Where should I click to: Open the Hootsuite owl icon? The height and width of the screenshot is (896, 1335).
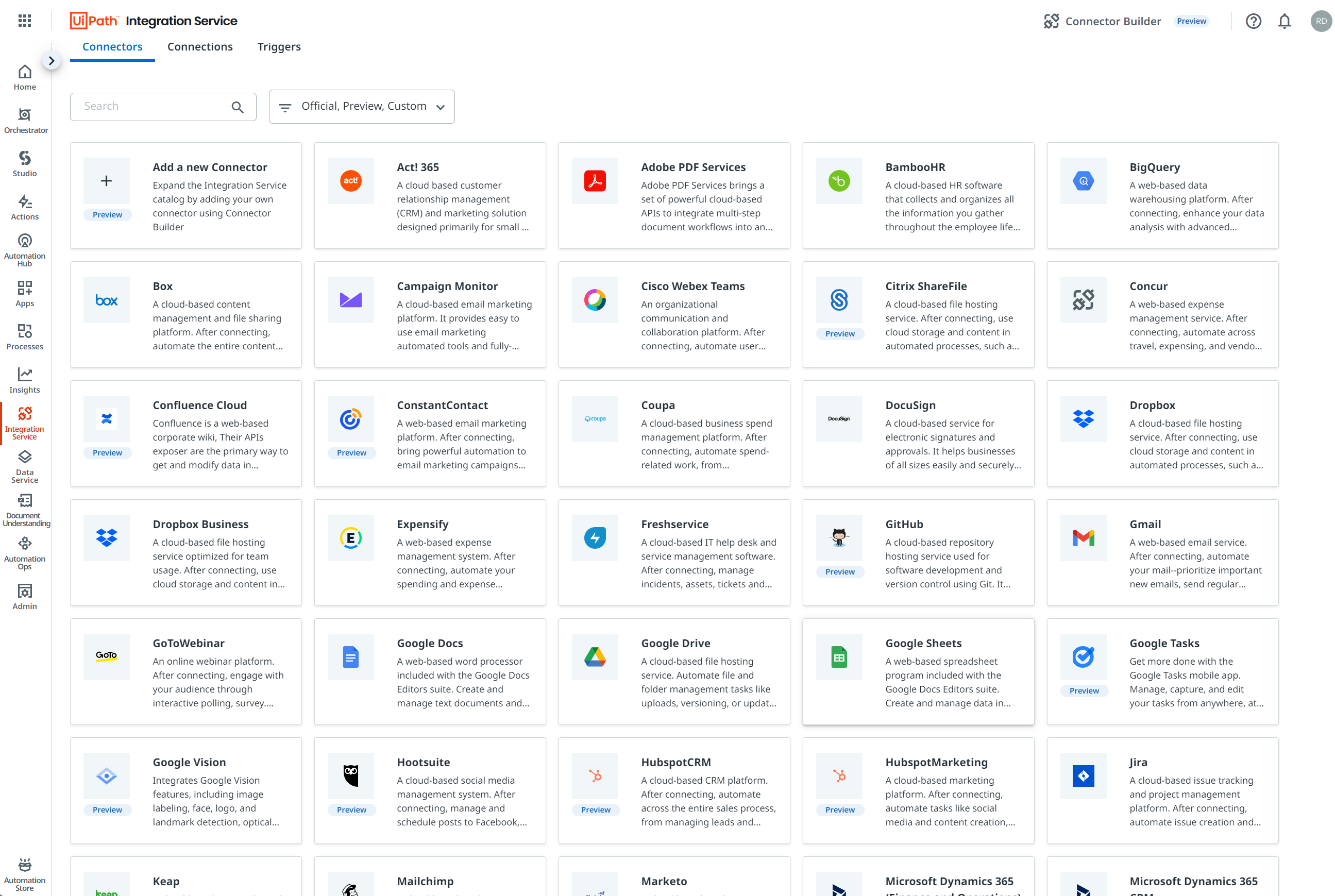coord(351,776)
